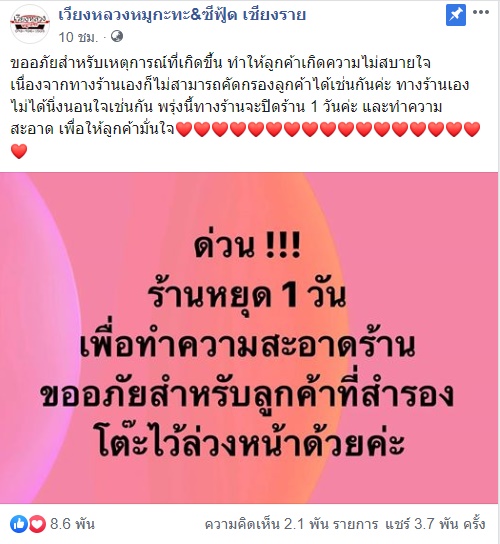Screen dimensions: 500x544
Task: Click the post text starting ขออภัยสำหรับเหตุการณ์
Action: (x=240, y=96)
